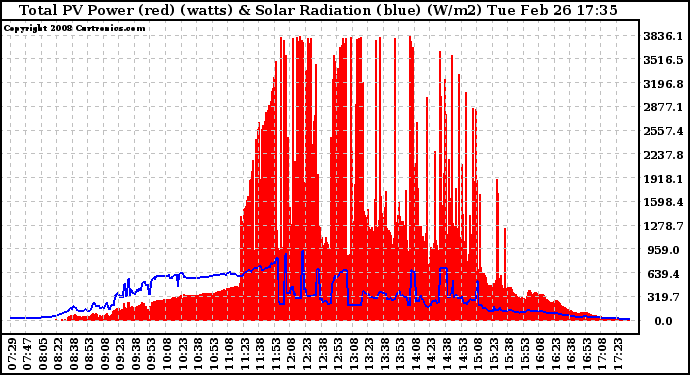Click the chart title text
690x375 pixels.
(x=318, y=10)
